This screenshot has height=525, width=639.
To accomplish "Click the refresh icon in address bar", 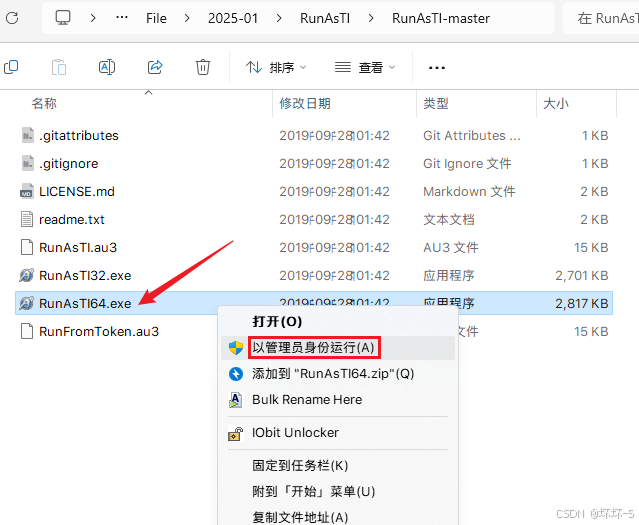I will point(12,18).
